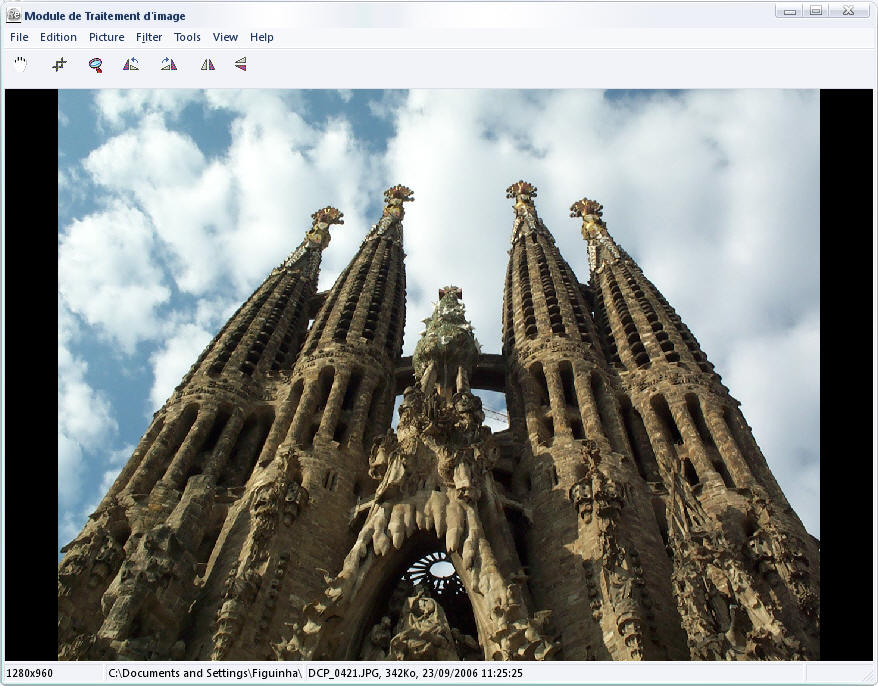
Task: Rotate the picture counterclockwise
Action: point(131,64)
